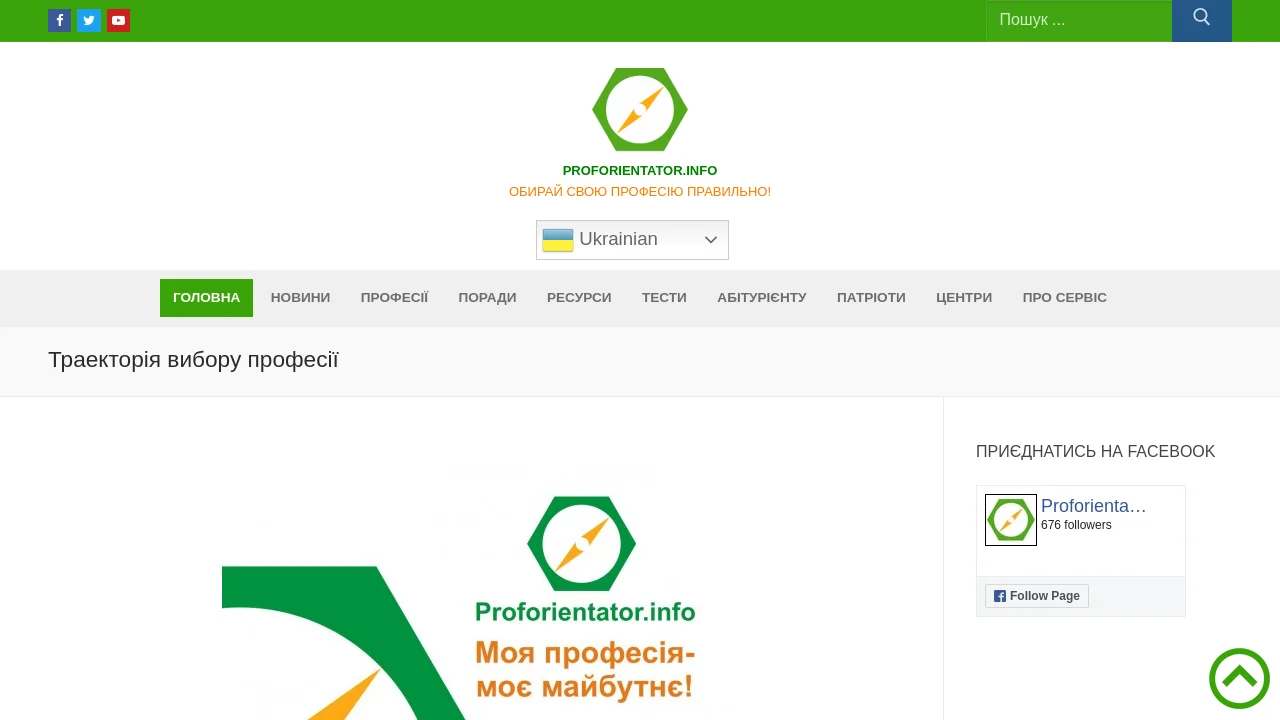1280x720 pixels.
Task: Open the Proforienta… Facebook page link
Action: pyautogui.click(x=1093, y=506)
